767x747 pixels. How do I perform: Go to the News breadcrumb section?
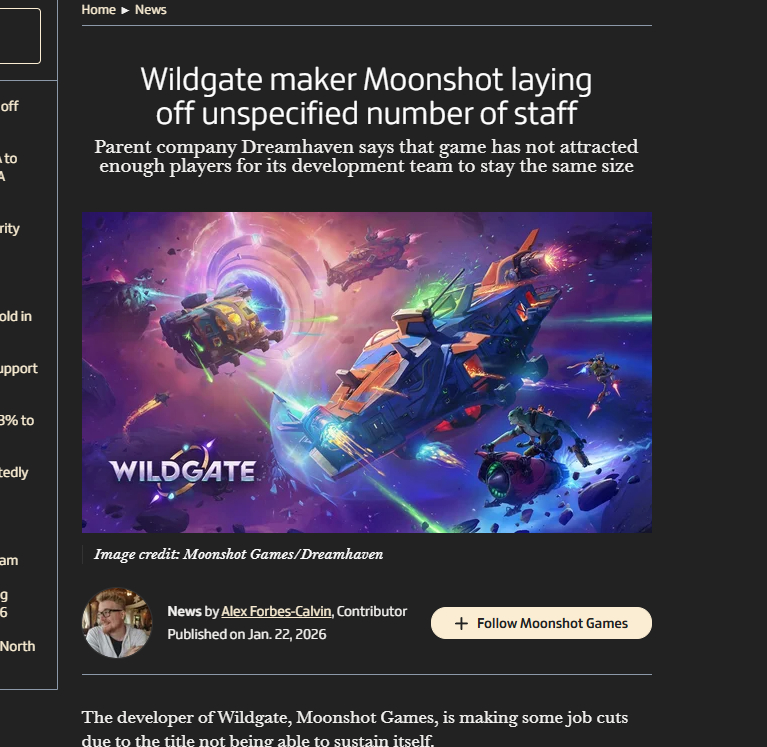[150, 10]
